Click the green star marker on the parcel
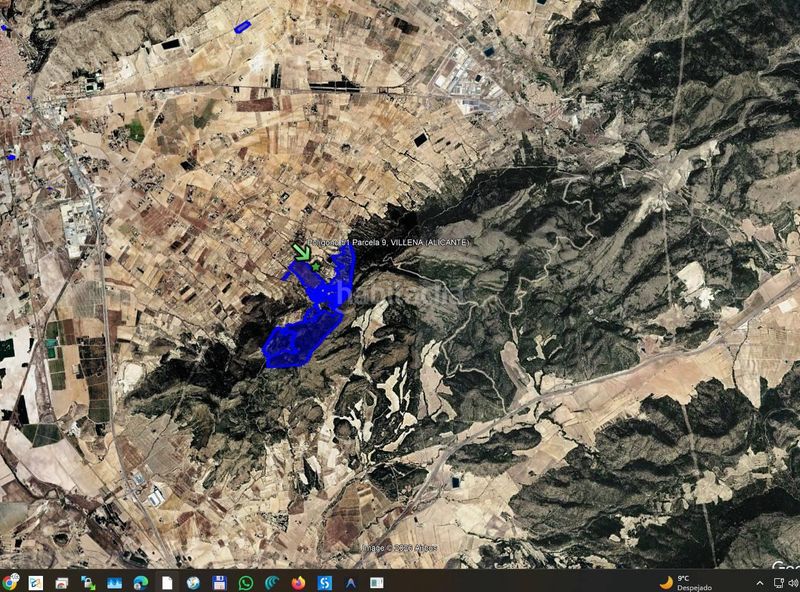Viewport: 800px width, 592px height. coord(316,266)
